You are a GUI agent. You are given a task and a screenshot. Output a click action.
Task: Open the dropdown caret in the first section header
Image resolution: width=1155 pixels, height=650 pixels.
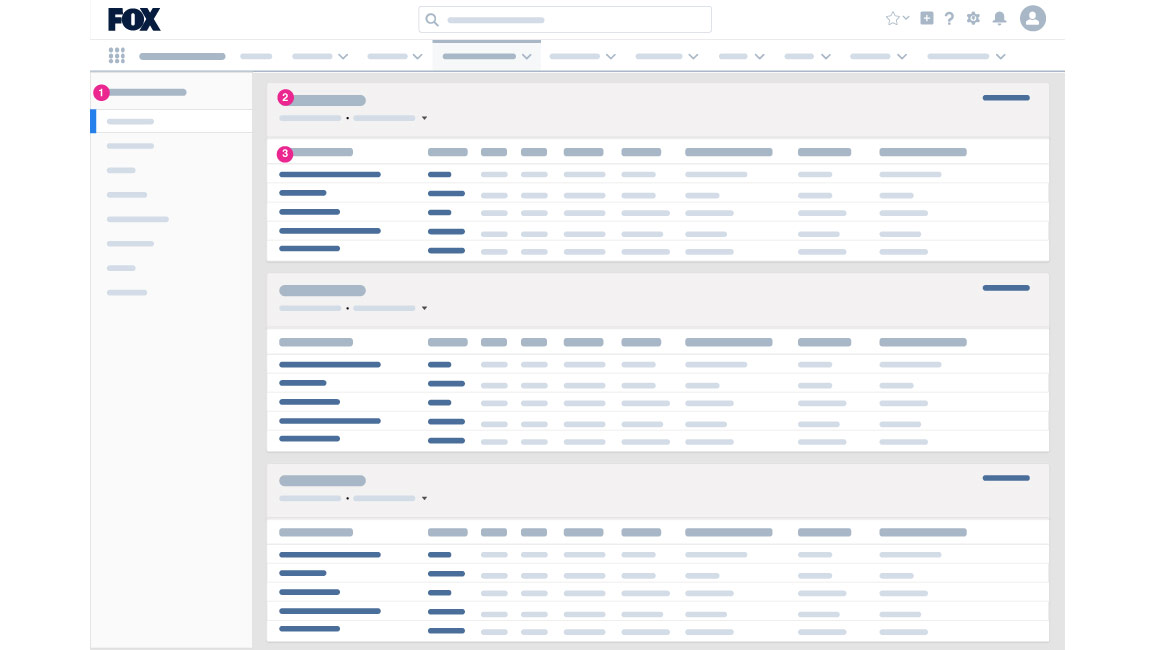[x=424, y=118]
